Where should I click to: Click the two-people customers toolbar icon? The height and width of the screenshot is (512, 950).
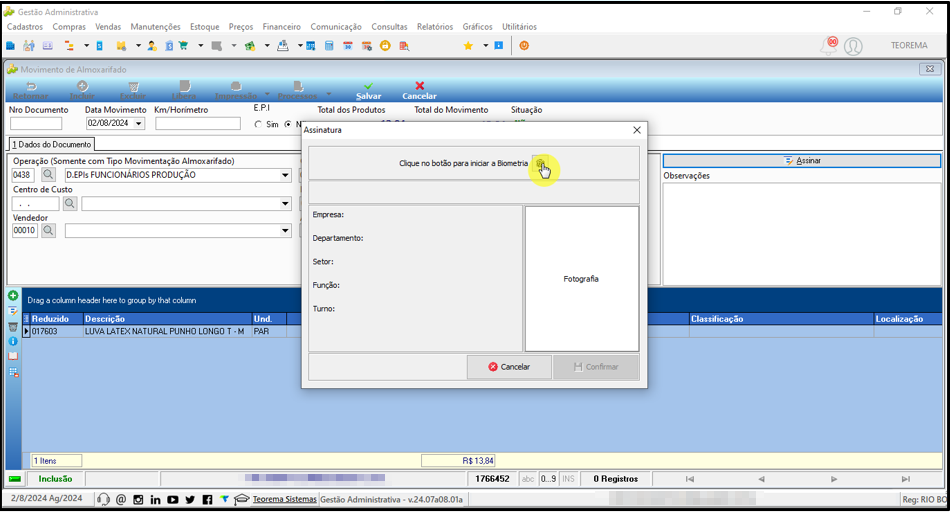point(28,46)
